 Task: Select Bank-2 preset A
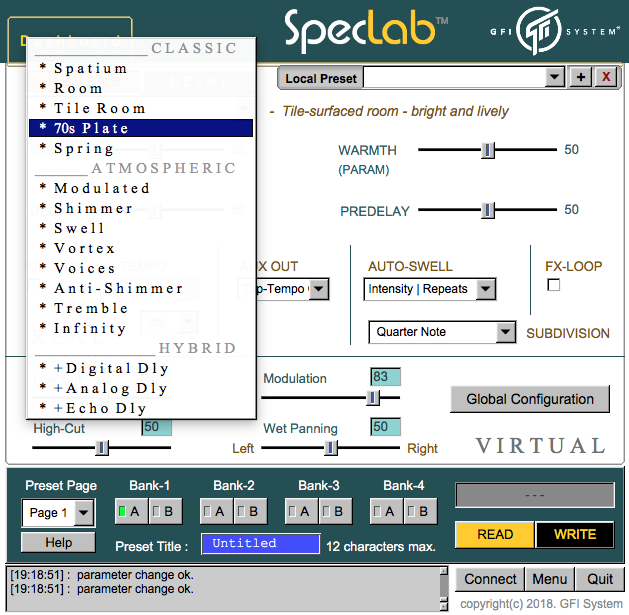[x=217, y=511]
